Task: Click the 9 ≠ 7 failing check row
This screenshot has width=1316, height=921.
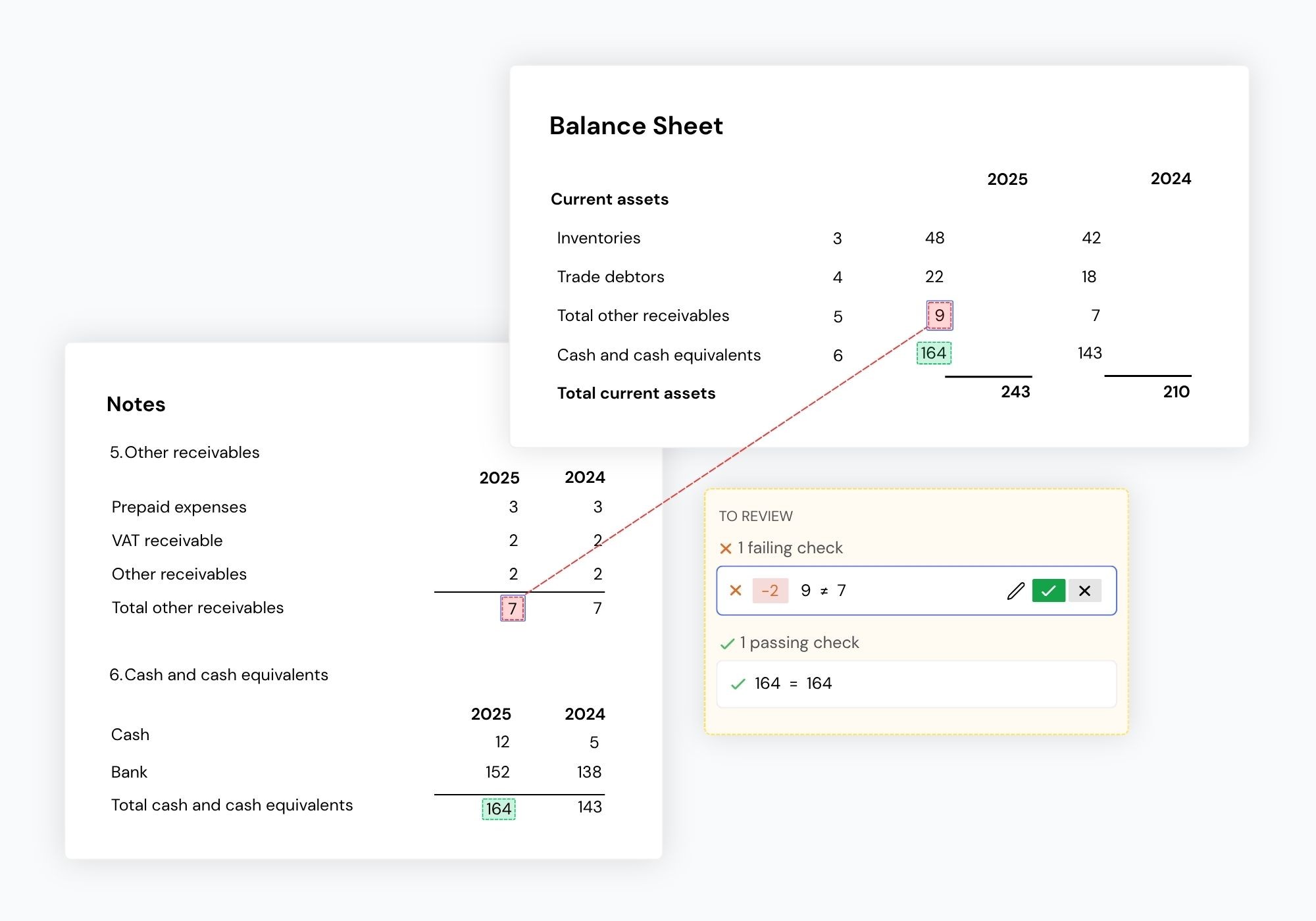Action: tap(917, 591)
